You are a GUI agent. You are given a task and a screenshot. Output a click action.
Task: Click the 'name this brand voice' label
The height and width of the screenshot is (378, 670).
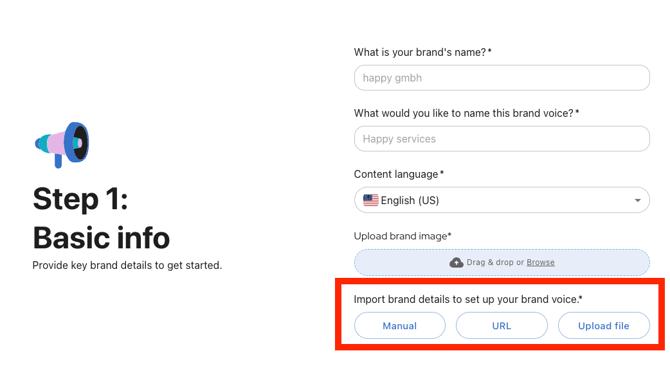[466, 113]
